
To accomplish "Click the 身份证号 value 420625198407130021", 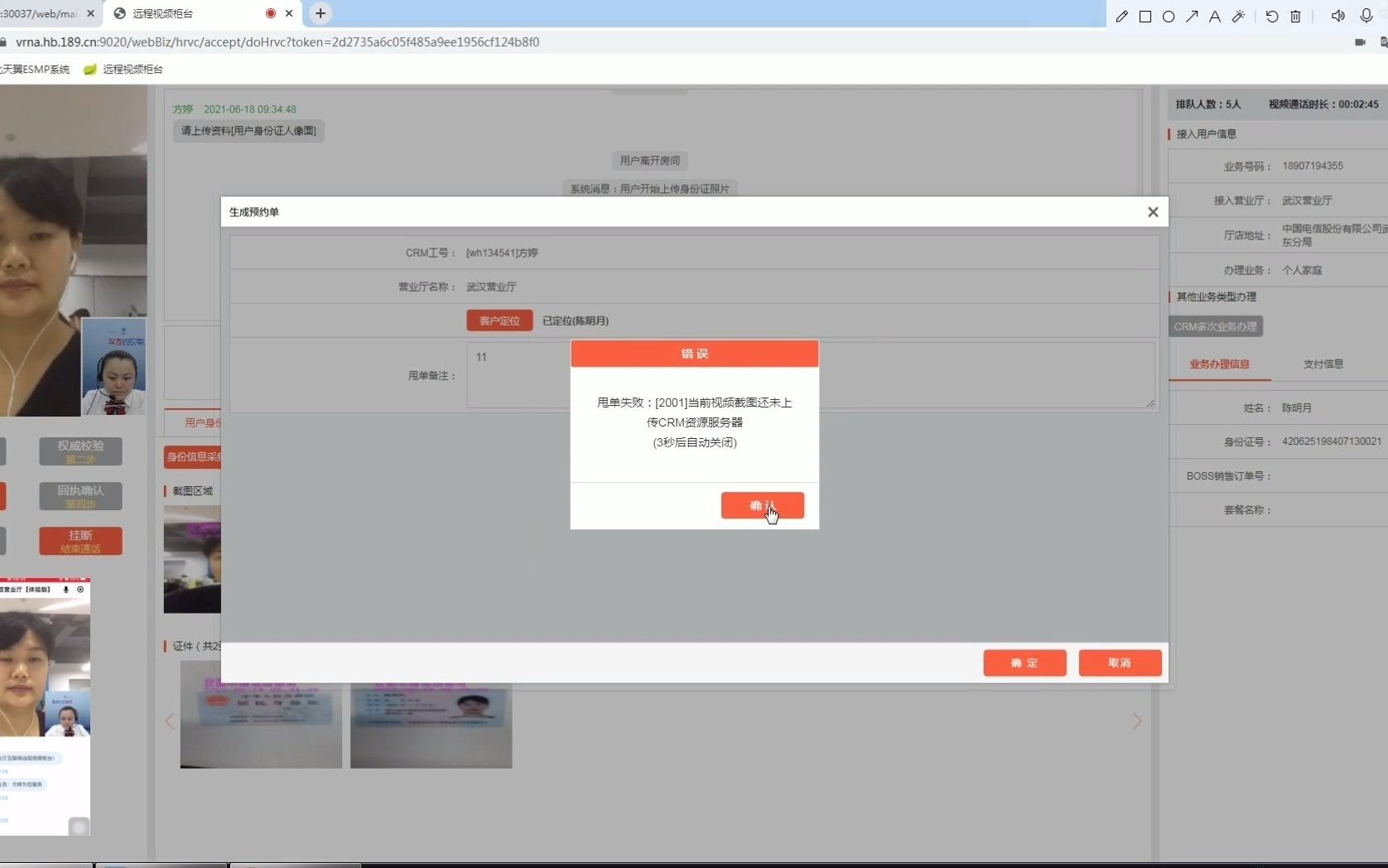I will pos(1332,441).
